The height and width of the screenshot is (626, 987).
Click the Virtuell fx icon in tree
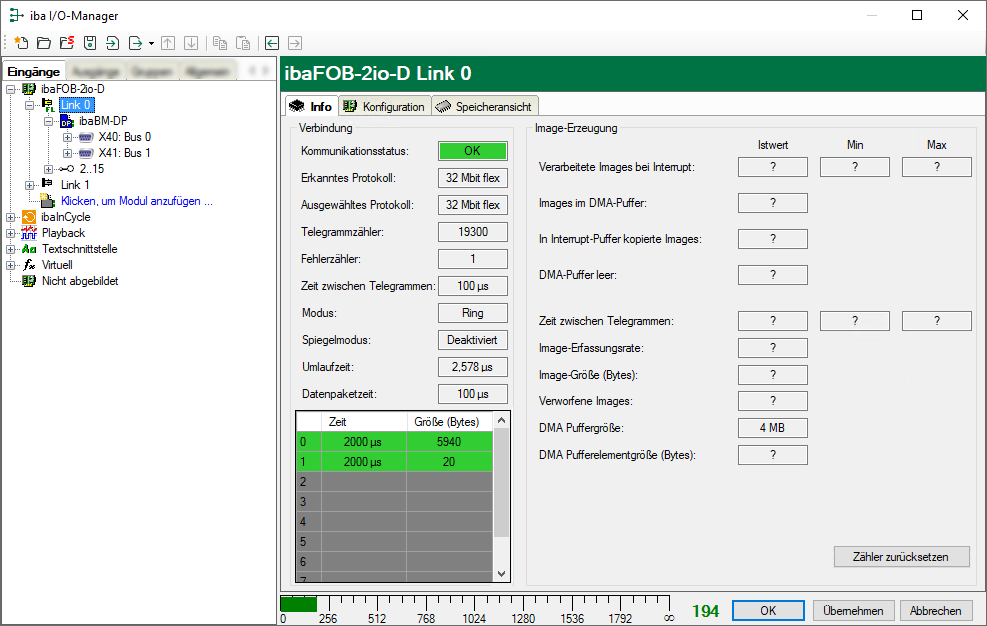[29, 265]
